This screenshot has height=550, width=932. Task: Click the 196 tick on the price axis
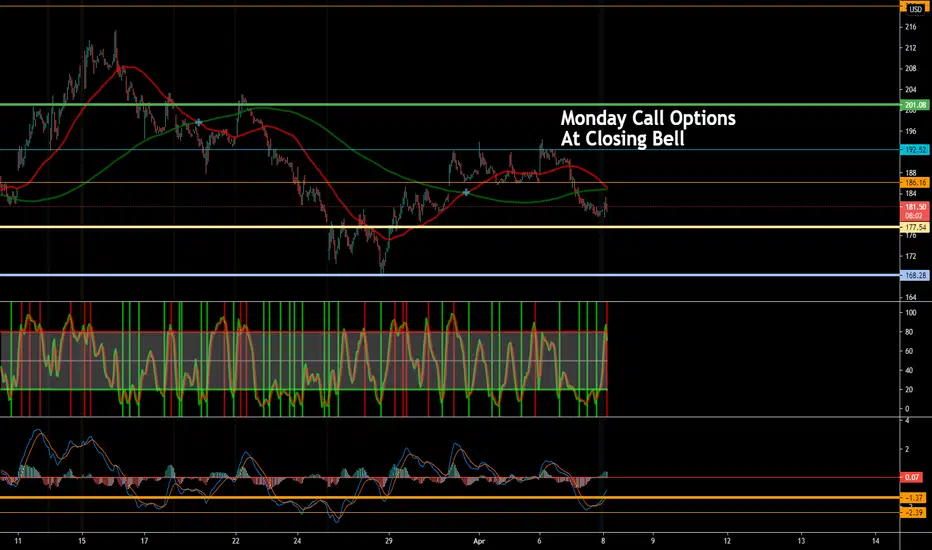click(x=911, y=131)
